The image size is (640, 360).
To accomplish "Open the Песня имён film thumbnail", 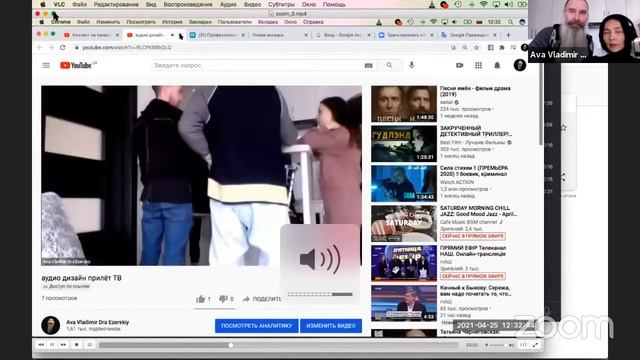I will click(404, 104).
